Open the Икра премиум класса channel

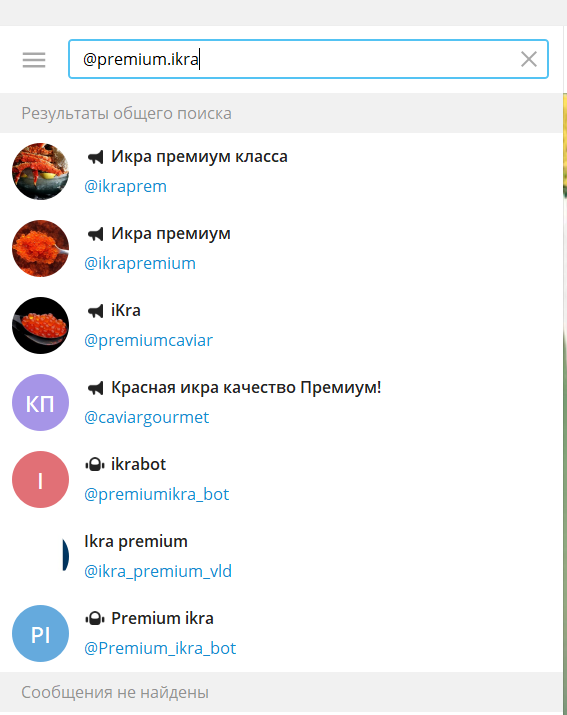click(281, 171)
